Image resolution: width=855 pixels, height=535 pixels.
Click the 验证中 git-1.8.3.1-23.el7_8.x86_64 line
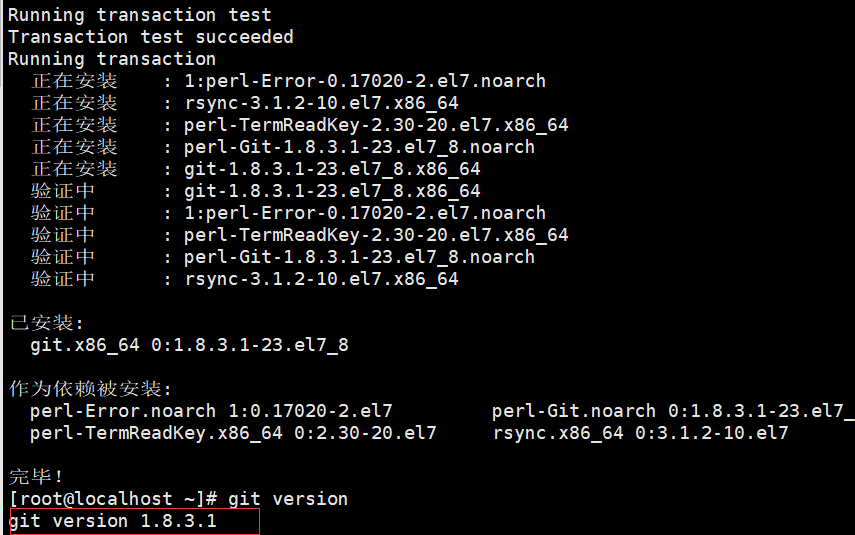tap(256, 191)
